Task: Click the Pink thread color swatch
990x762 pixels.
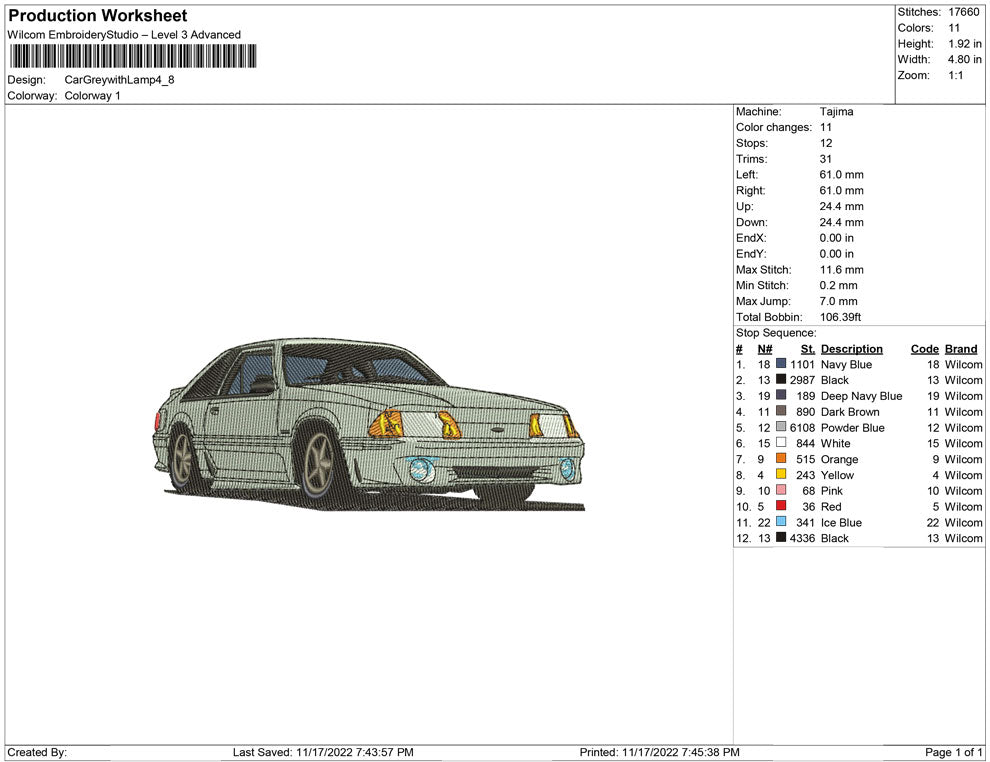Action: [x=781, y=491]
